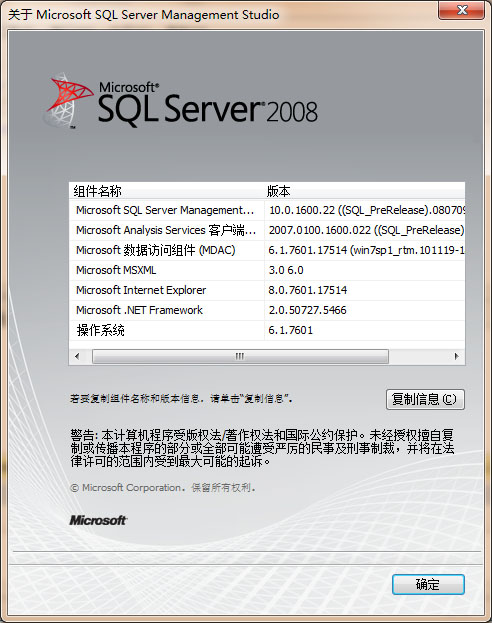
Task: Click operating system version 6.1.7601
Action: (x=291, y=330)
